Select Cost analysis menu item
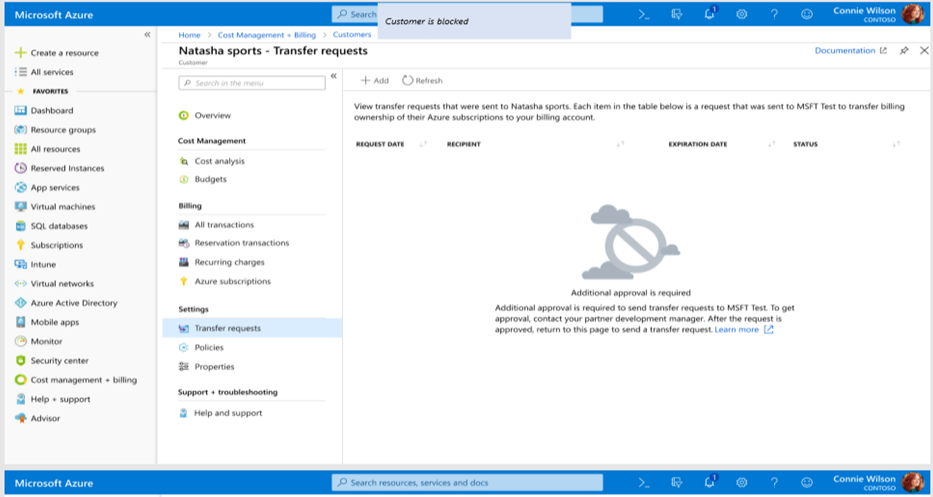Viewport: 933px width, 497px height. click(212, 161)
